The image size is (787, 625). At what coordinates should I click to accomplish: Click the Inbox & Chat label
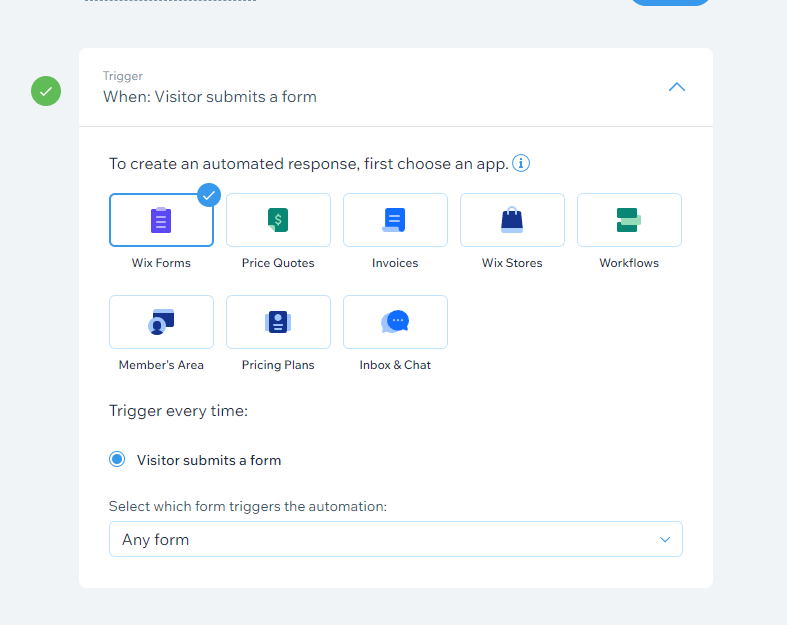click(395, 365)
